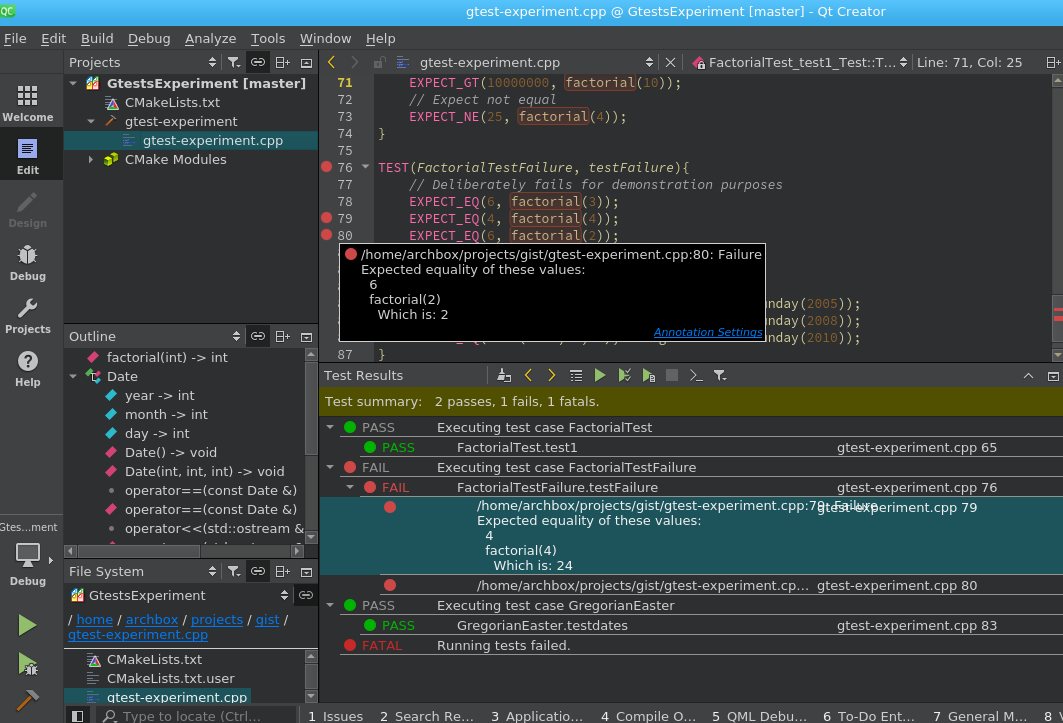Open the Help mode
The image size is (1063, 723).
click(28, 368)
